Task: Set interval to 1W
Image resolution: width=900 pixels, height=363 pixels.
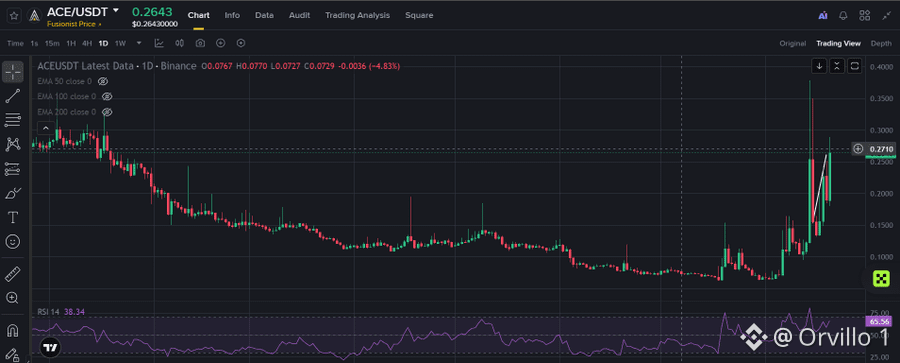Action: click(120, 44)
